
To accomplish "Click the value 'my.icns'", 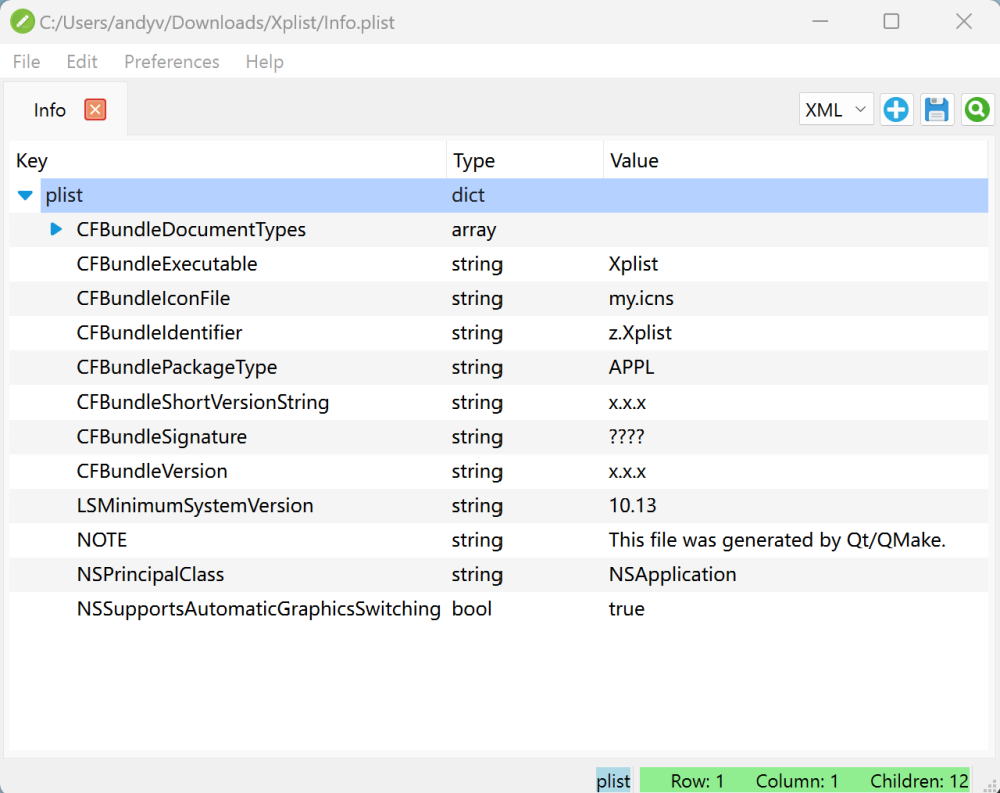I will [x=641, y=299].
